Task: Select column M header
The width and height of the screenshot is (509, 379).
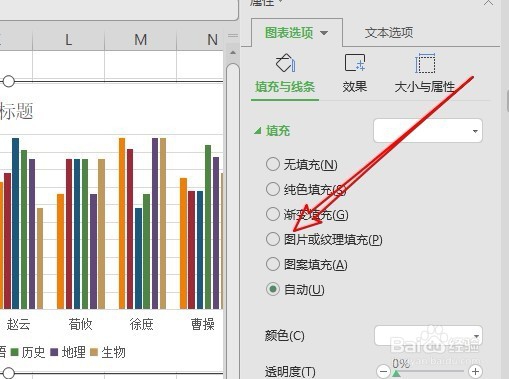Action: (140, 40)
